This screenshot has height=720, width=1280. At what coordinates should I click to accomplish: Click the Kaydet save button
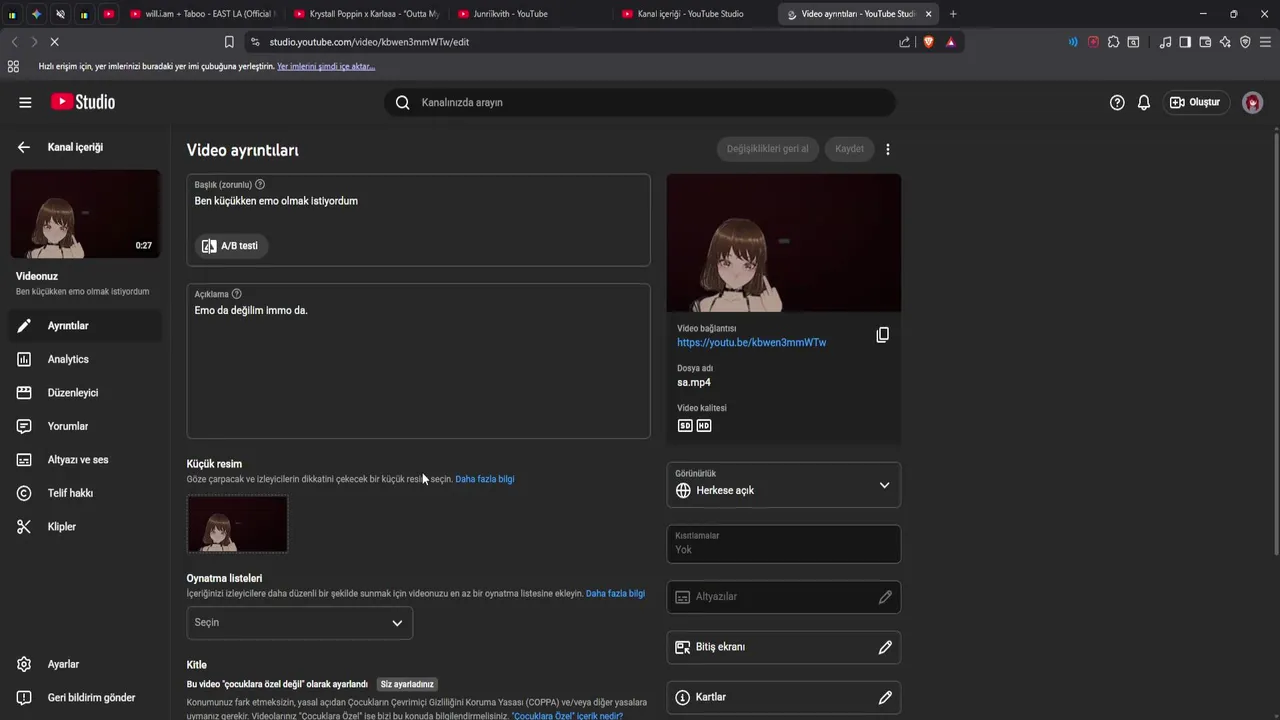tap(849, 149)
